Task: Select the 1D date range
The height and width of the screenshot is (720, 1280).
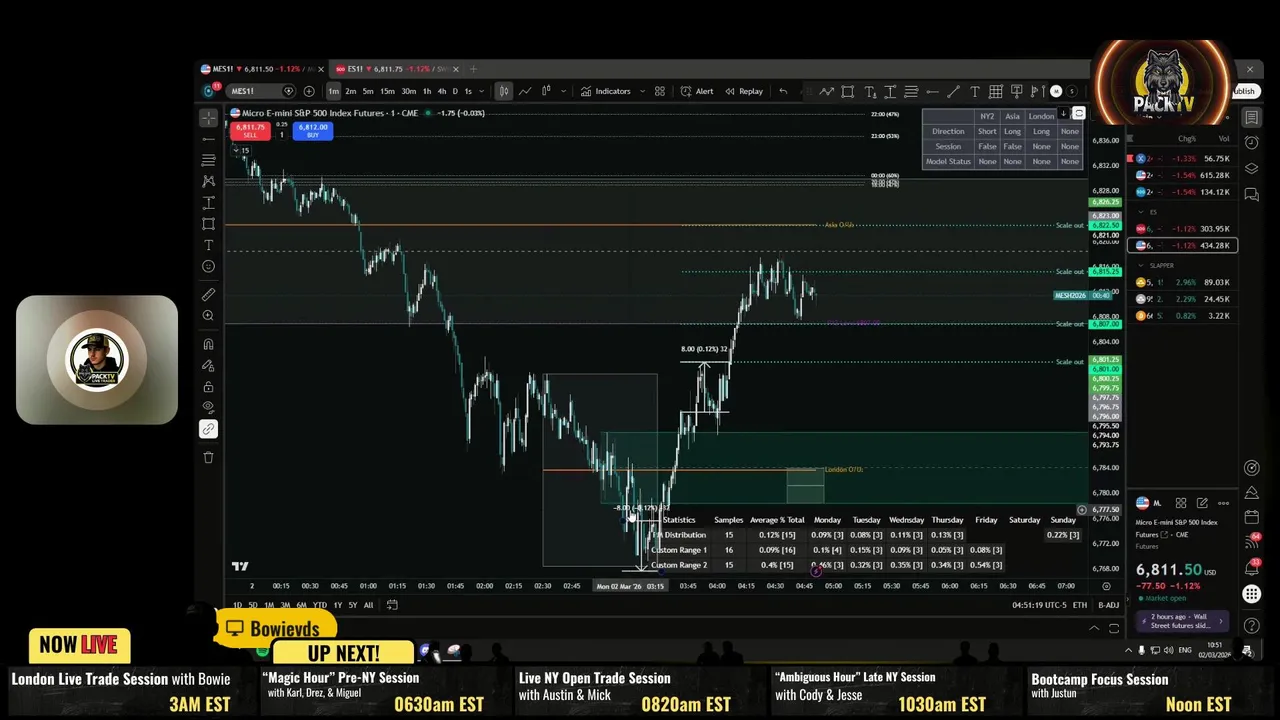Action: (237, 605)
